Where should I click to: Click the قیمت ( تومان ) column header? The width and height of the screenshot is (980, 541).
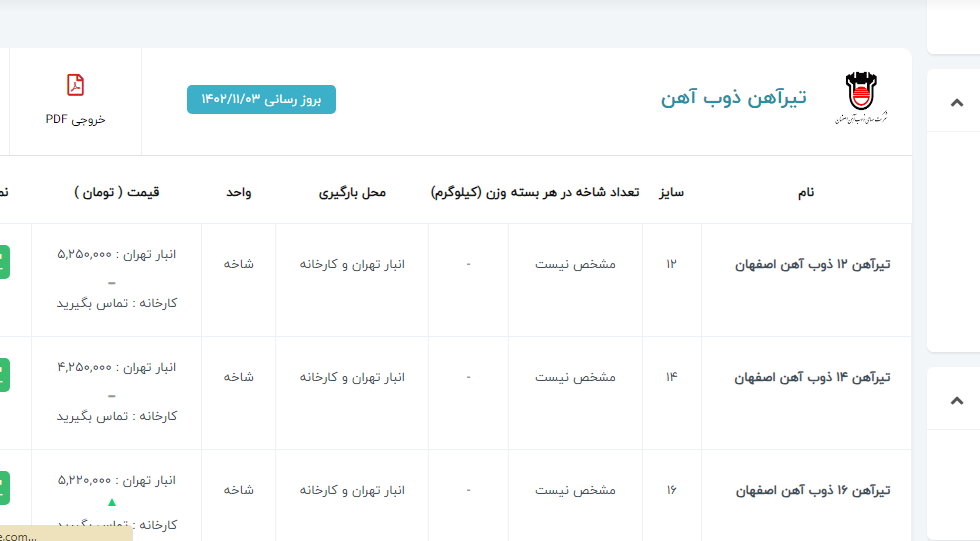(116, 192)
